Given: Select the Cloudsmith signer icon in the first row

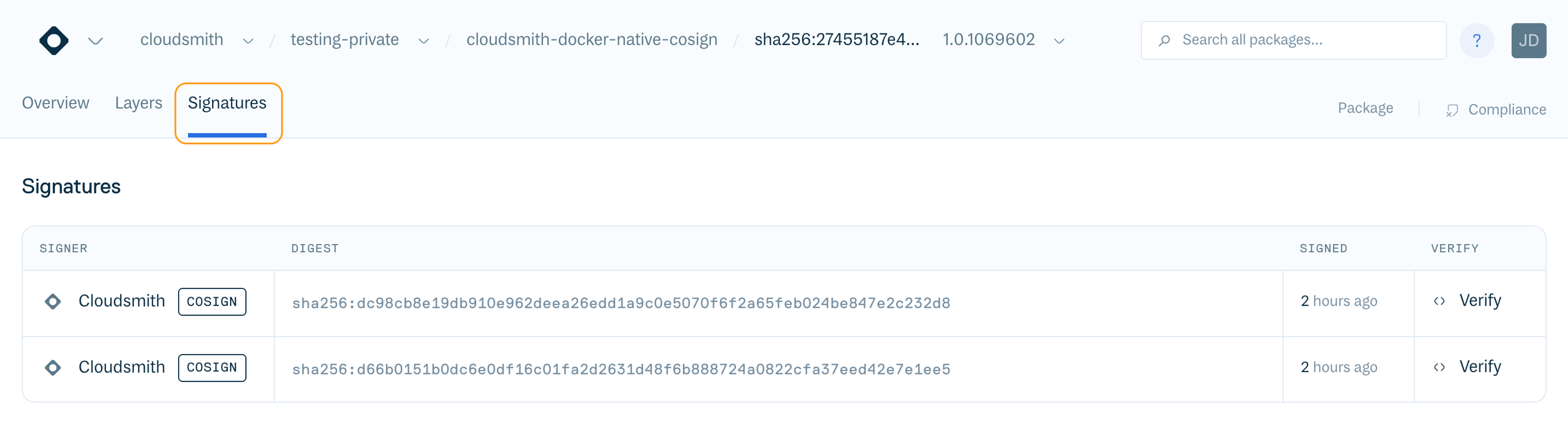Looking at the screenshot, I should (x=53, y=301).
